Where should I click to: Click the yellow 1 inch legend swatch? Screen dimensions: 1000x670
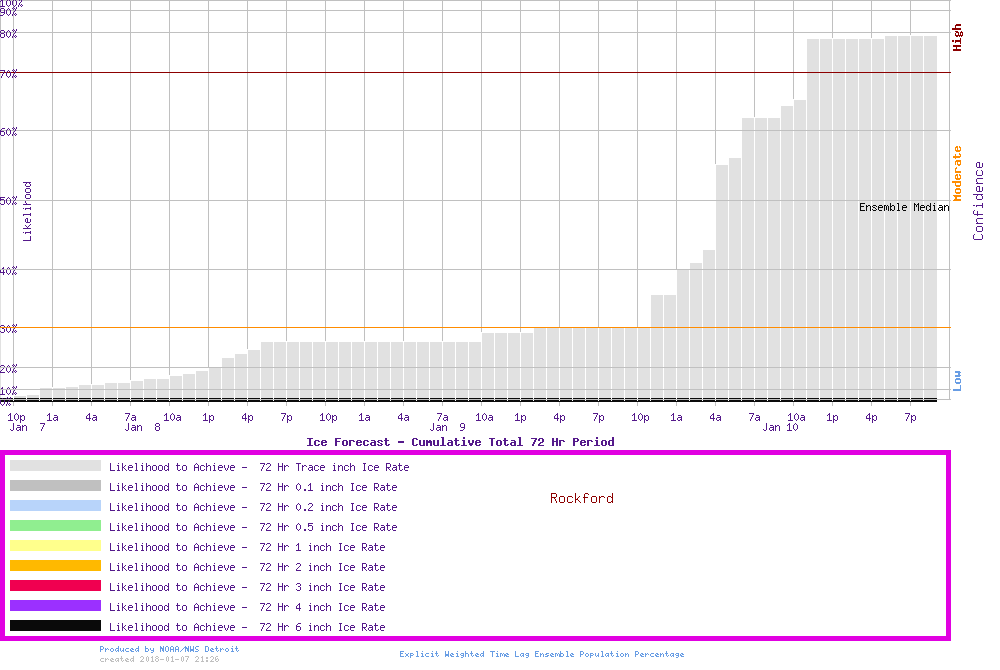(55, 546)
